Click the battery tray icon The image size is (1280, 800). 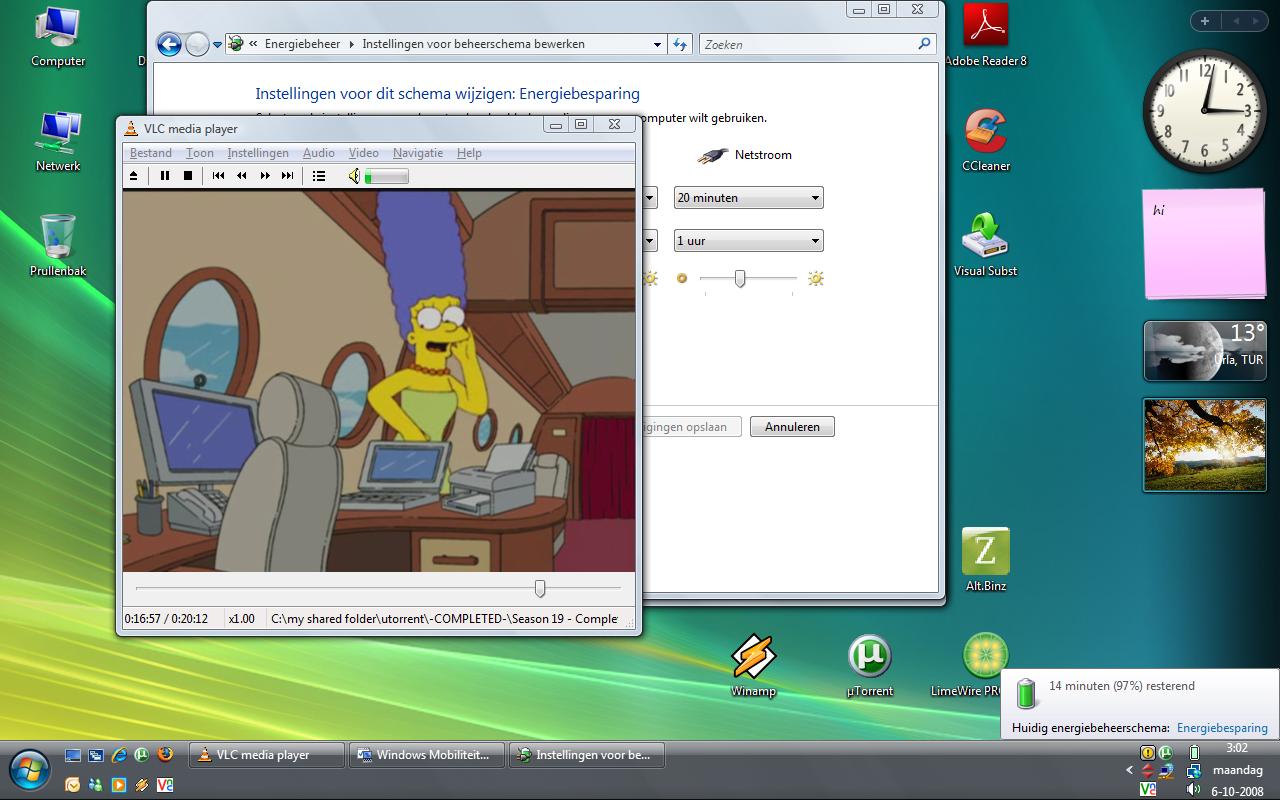[x=1194, y=752]
